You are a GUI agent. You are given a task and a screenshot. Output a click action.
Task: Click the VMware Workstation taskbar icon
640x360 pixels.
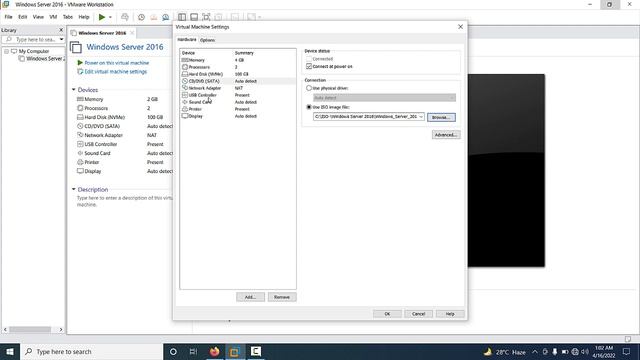click(x=235, y=351)
